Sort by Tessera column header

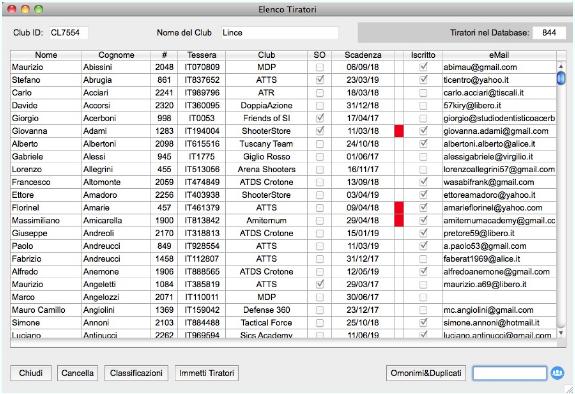[x=201, y=55]
